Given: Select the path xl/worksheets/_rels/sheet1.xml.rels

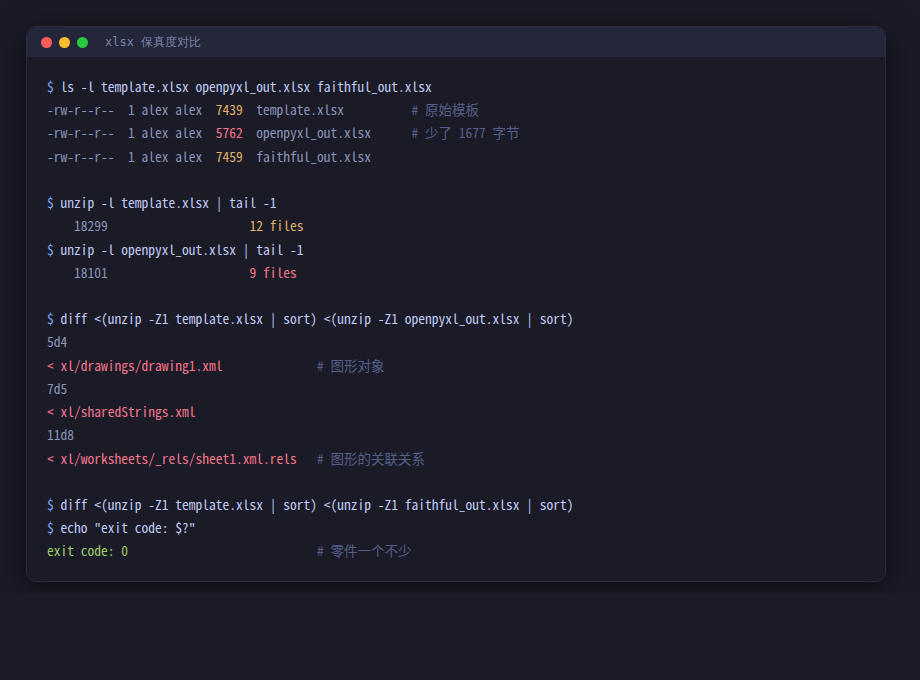Looking at the screenshot, I should click(178, 459).
